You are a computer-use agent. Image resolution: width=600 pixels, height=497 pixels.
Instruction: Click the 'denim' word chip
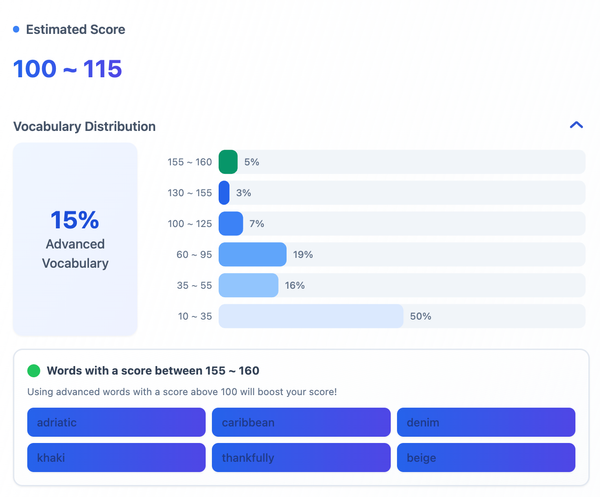(485, 422)
